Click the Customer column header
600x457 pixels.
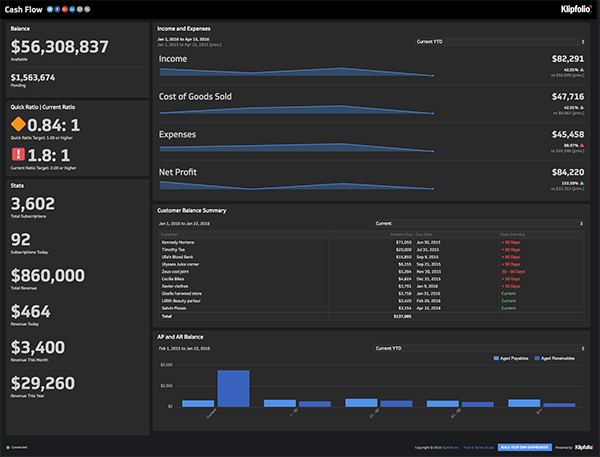[170, 235]
